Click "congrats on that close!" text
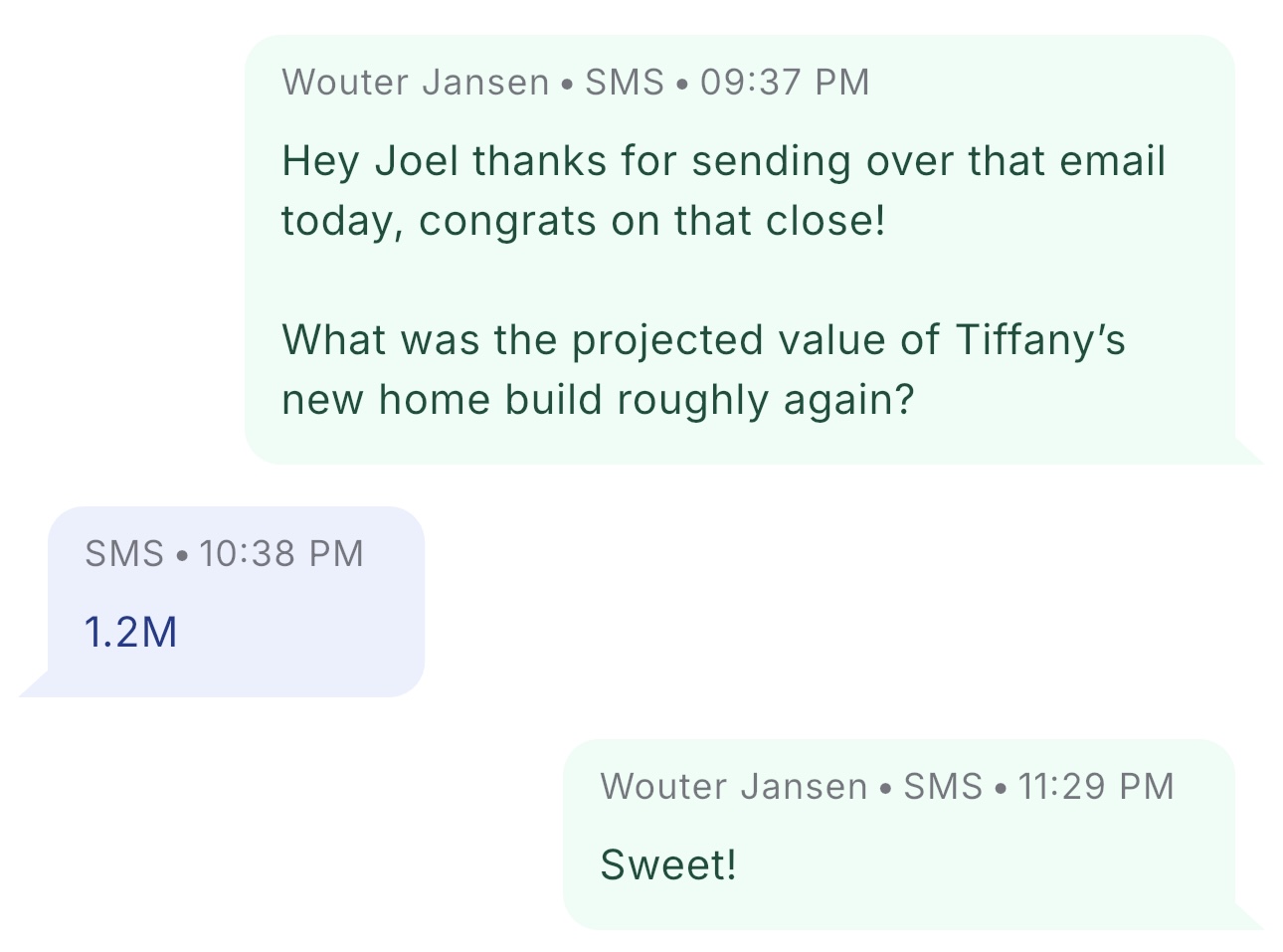The height and width of the screenshot is (952, 1283). click(651, 221)
